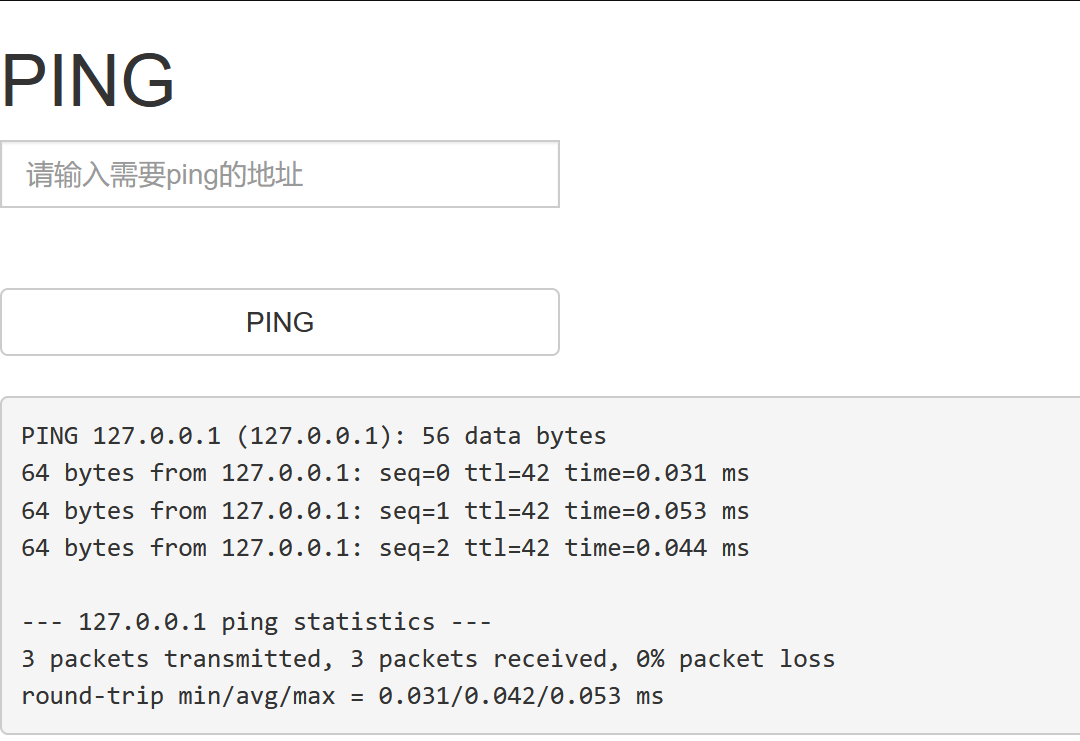Click the time=0.031 ms value

tap(656, 473)
